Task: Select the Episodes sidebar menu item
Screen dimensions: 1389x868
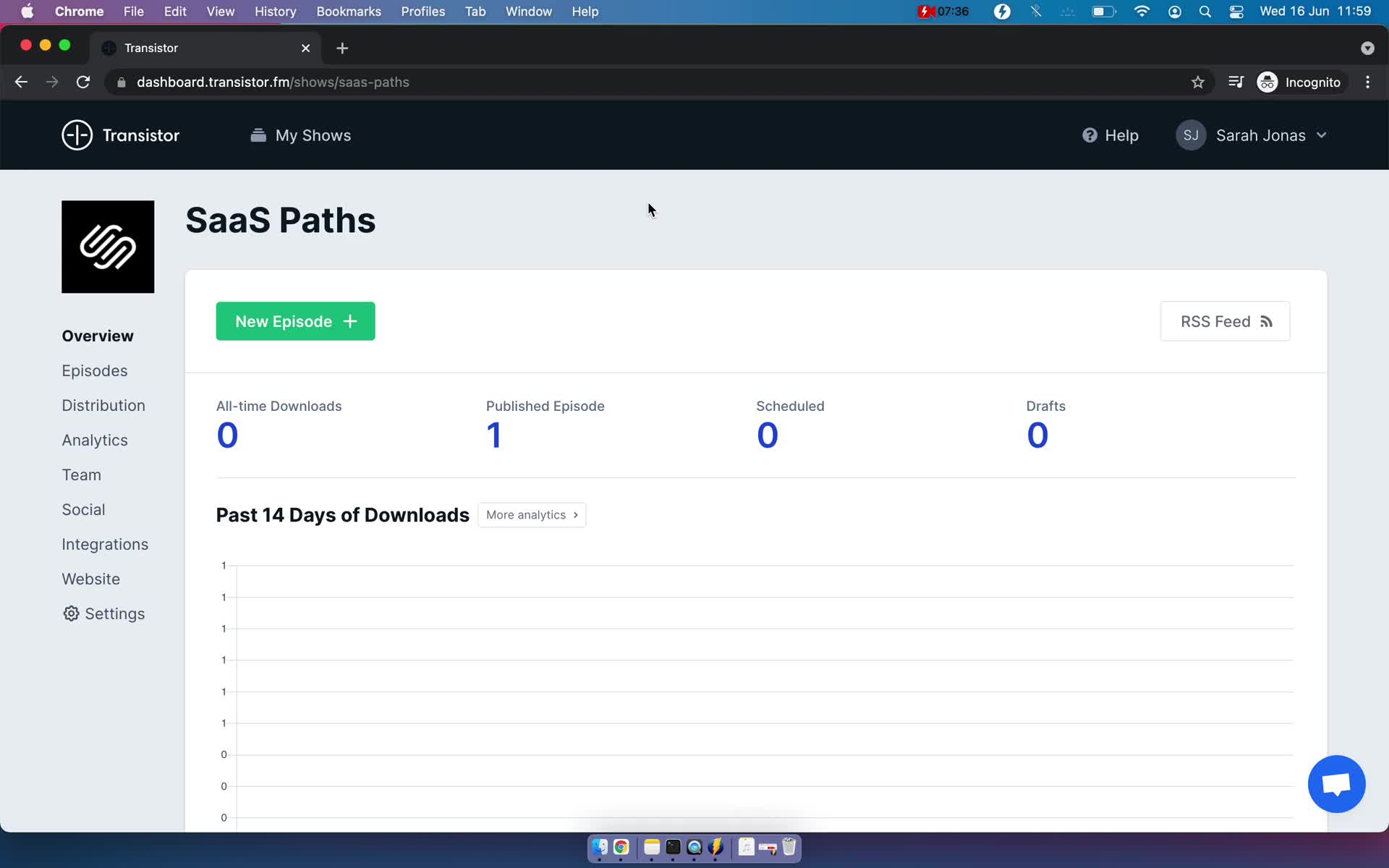Action: pos(93,370)
